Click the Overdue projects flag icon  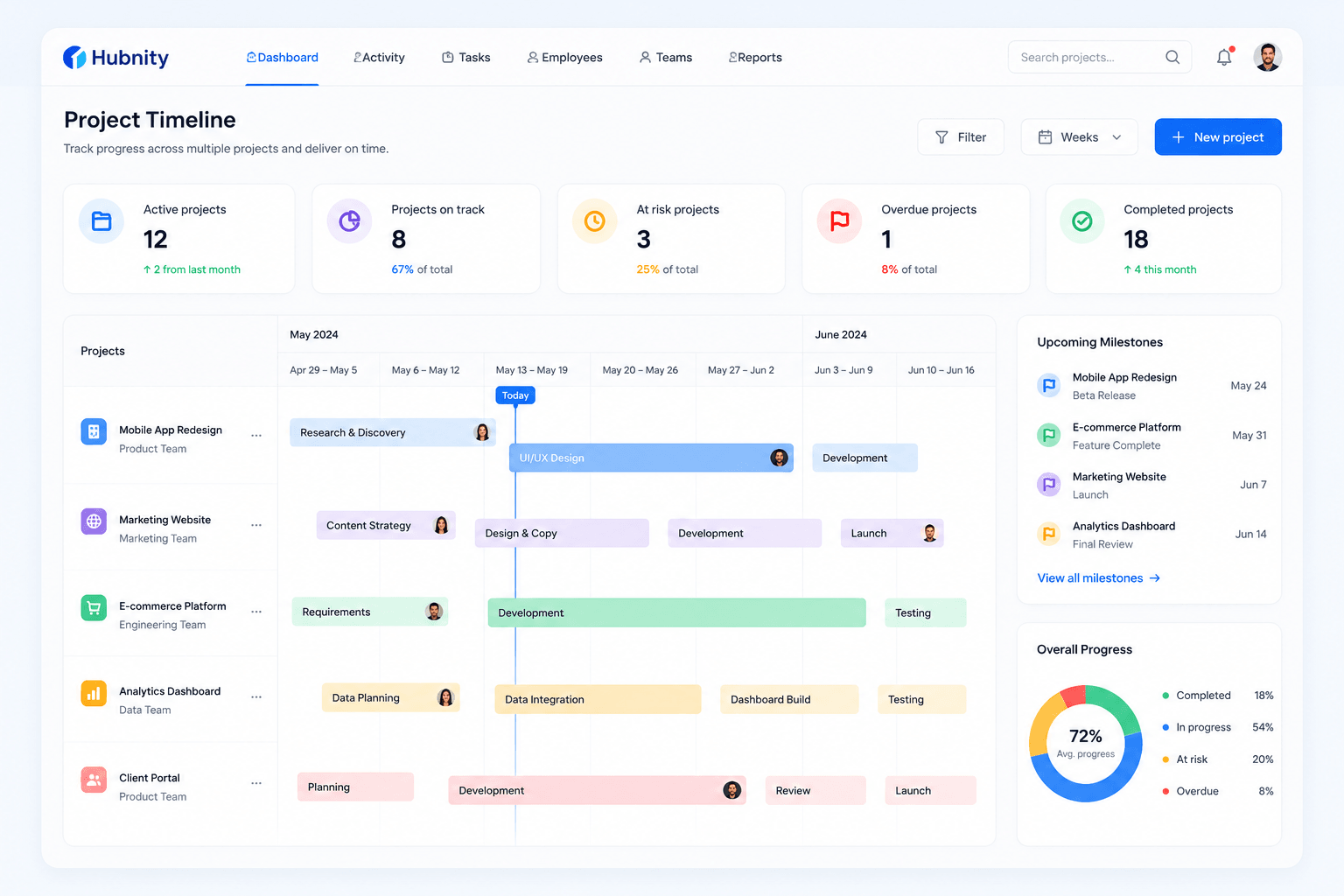[x=840, y=221]
